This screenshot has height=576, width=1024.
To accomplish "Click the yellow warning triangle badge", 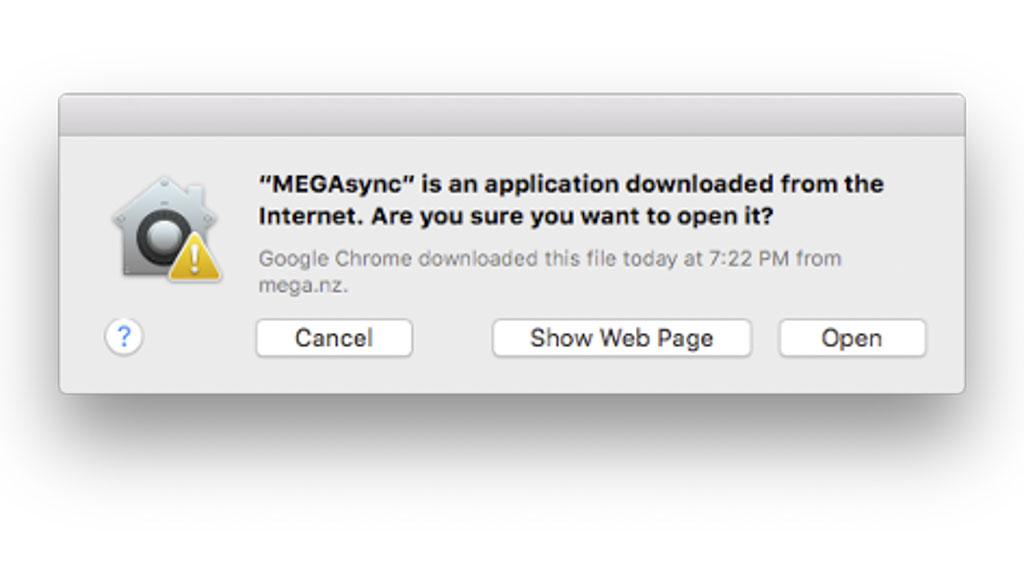I will pyautogui.click(x=196, y=259).
